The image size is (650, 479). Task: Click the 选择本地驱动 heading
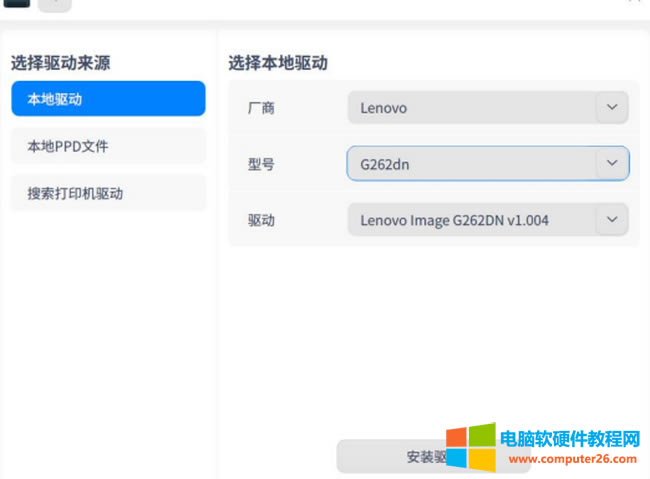278,63
